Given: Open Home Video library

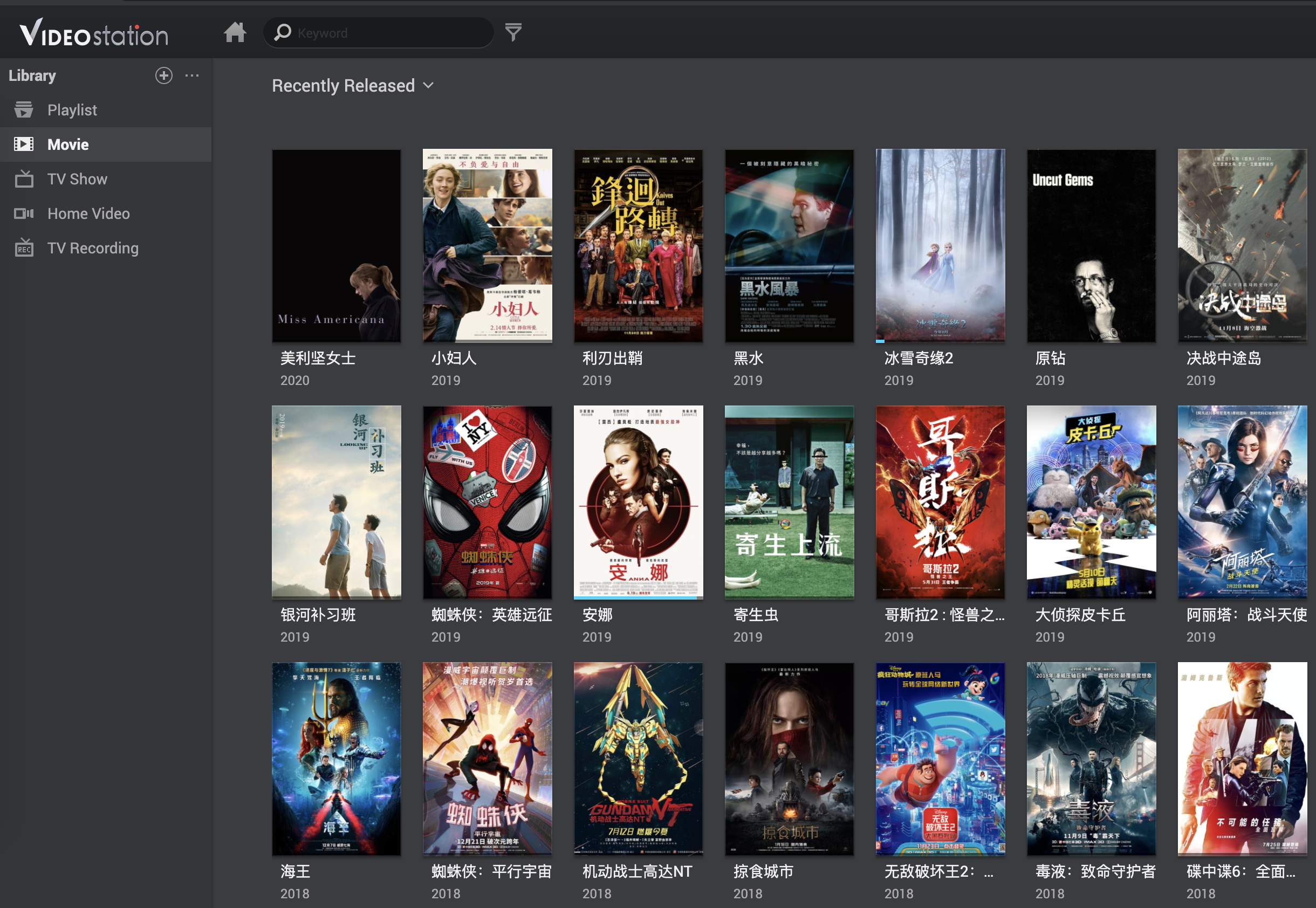Looking at the screenshot, I should (x=106, y=214).
